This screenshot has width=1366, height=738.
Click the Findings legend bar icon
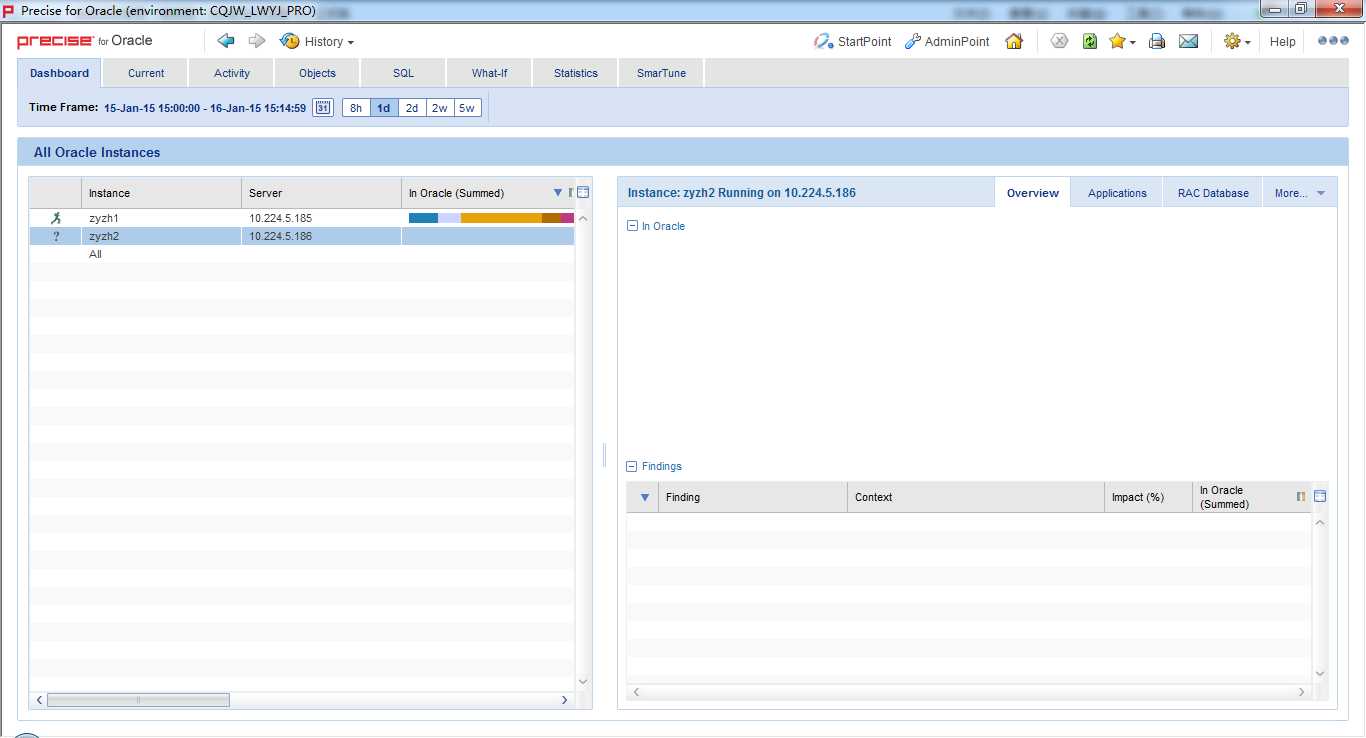(1301, 496)
